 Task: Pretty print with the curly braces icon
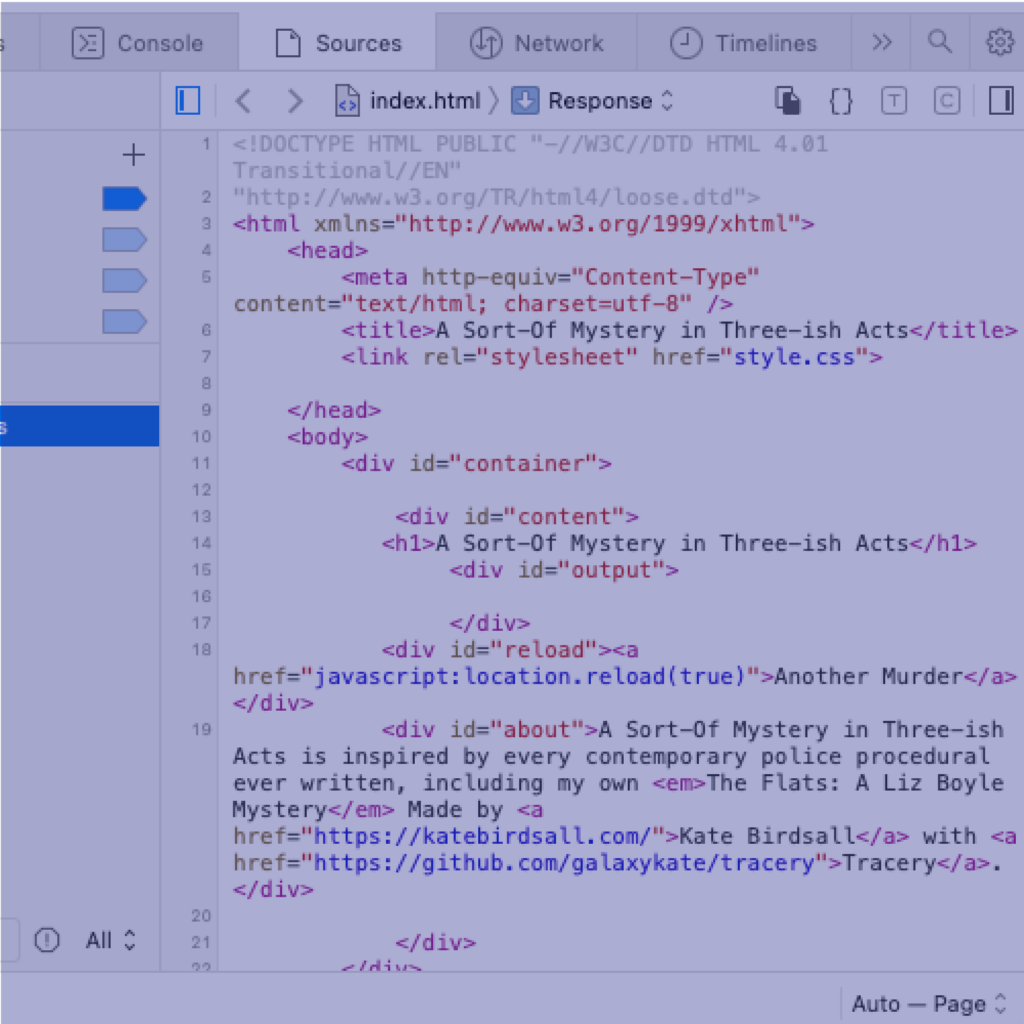tap(841, 101)
